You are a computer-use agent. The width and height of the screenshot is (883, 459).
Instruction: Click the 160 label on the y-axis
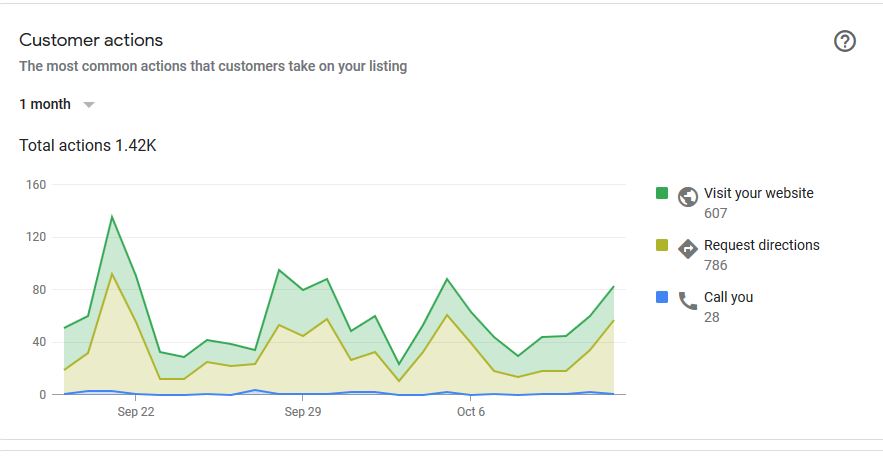click(x=36, y=185)
